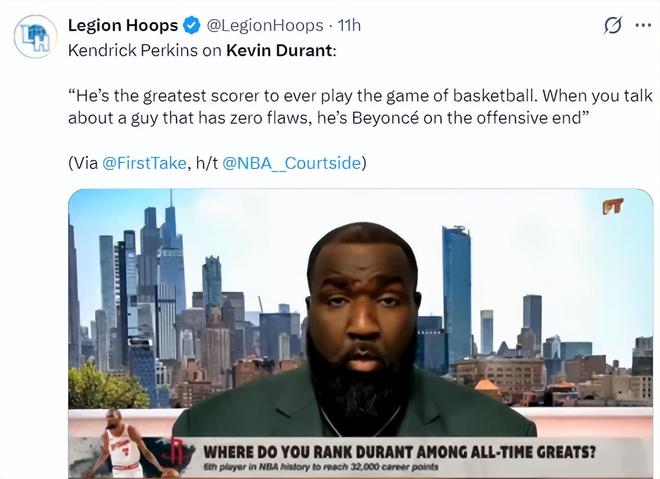Open the three-dot more options menu

643,25
